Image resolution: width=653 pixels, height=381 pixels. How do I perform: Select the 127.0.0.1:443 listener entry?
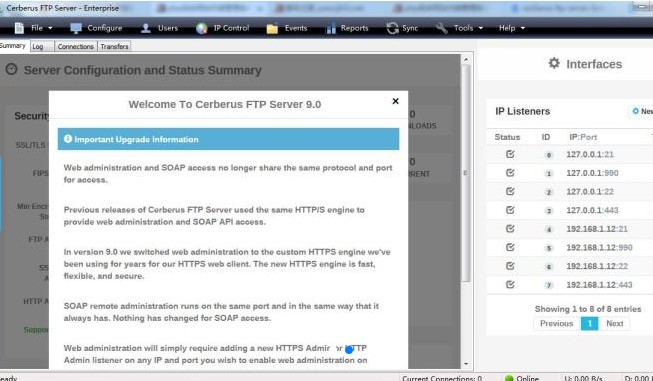(x=592, y=210)
